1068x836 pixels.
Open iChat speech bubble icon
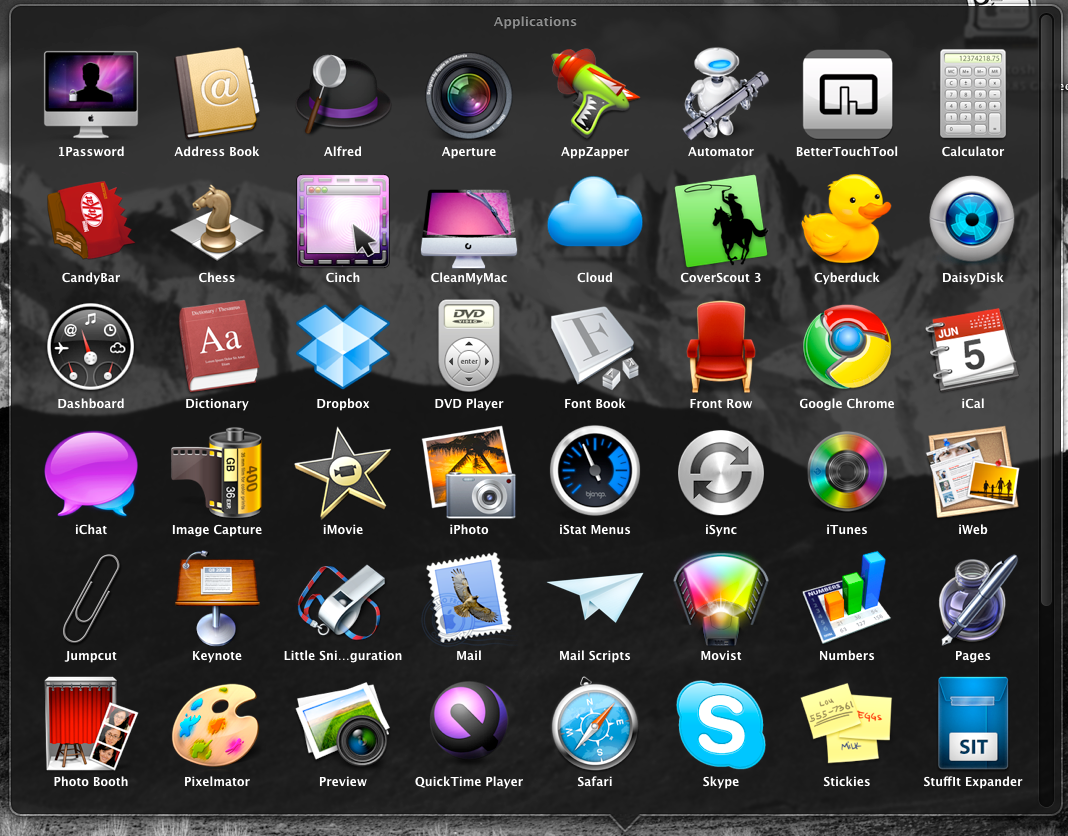point(91,473)
